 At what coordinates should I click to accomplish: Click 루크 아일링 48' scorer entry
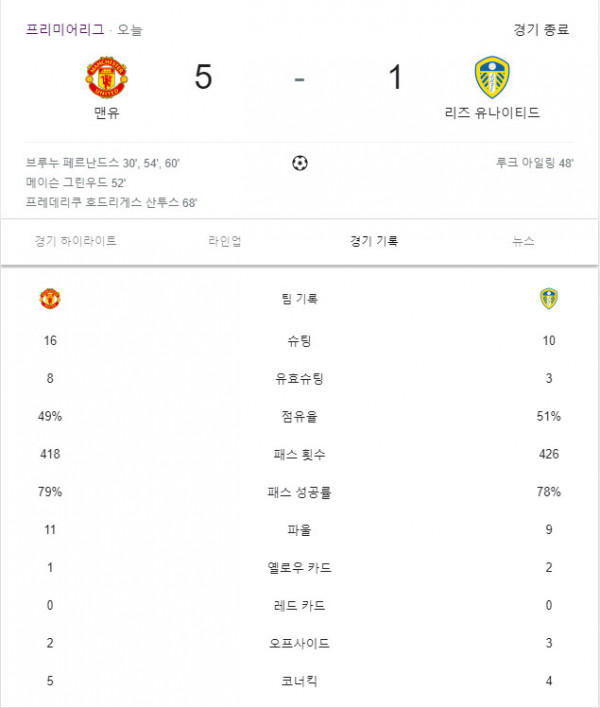click(535, 163)
